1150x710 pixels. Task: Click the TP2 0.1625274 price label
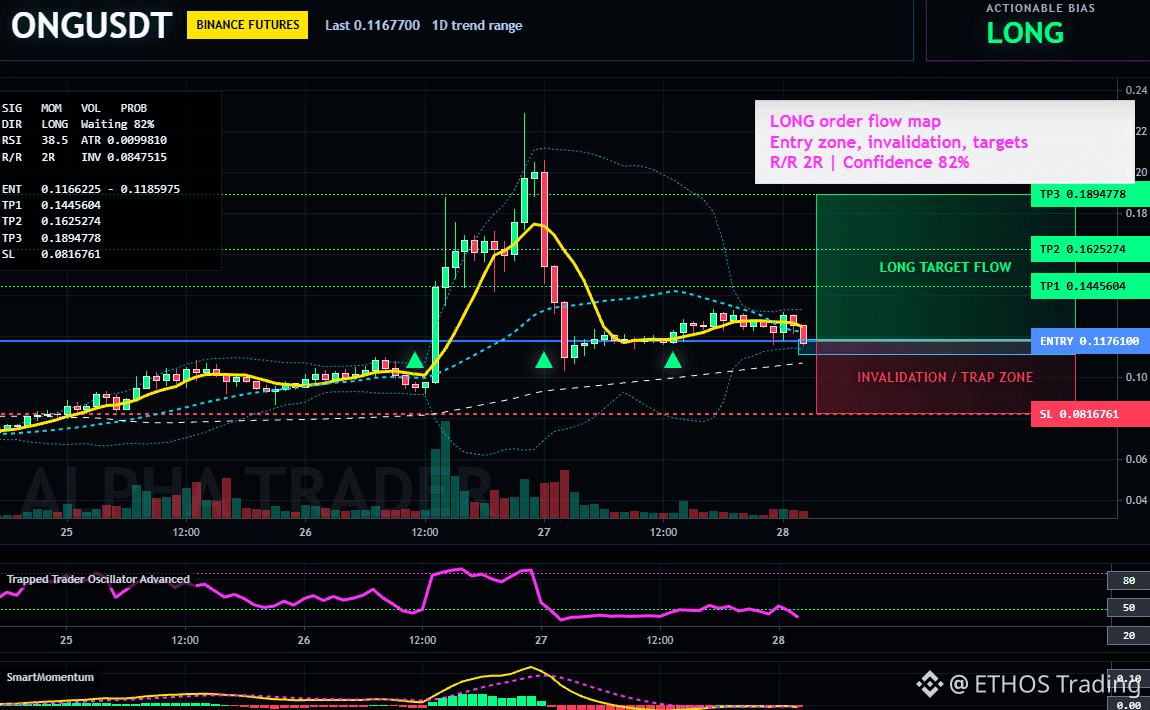[1090, 249]
